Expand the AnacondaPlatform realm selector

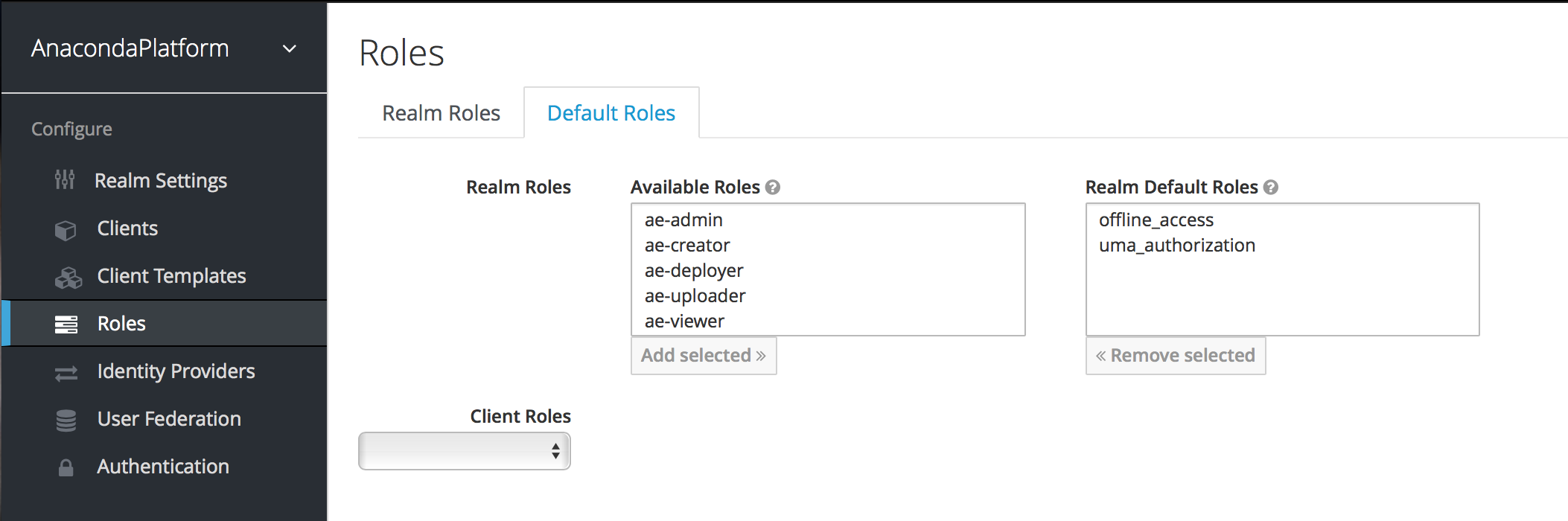[x=290, y=49]
